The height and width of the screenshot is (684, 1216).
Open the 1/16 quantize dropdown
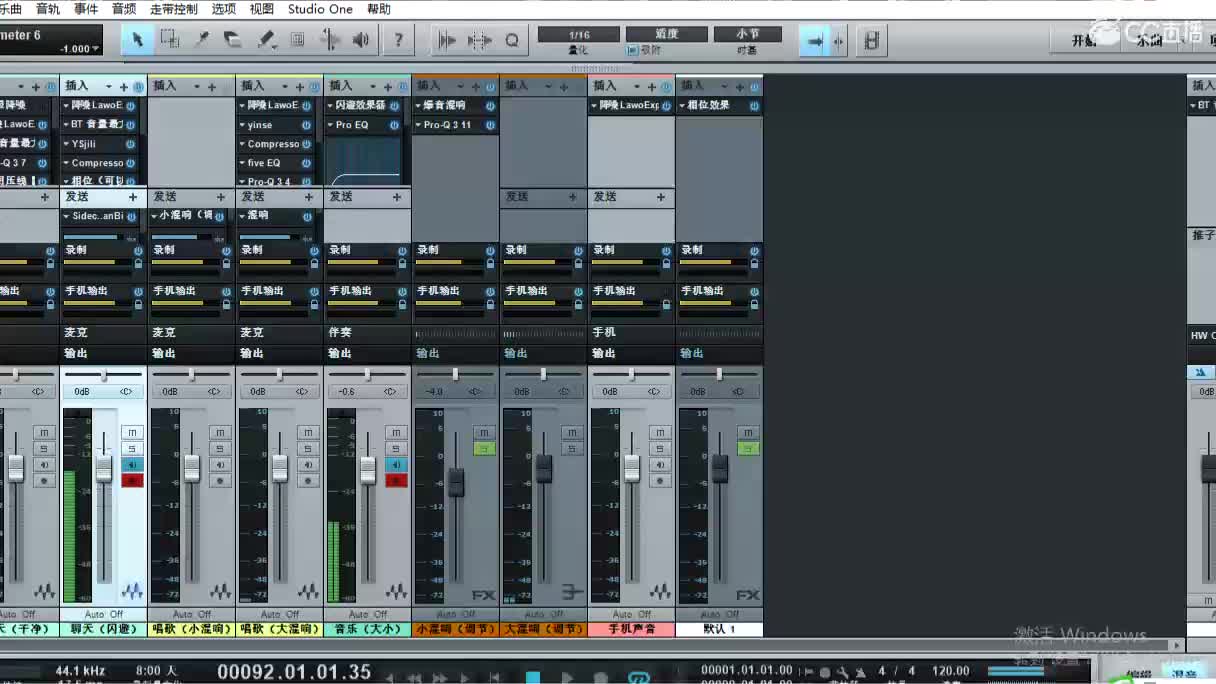579,34
